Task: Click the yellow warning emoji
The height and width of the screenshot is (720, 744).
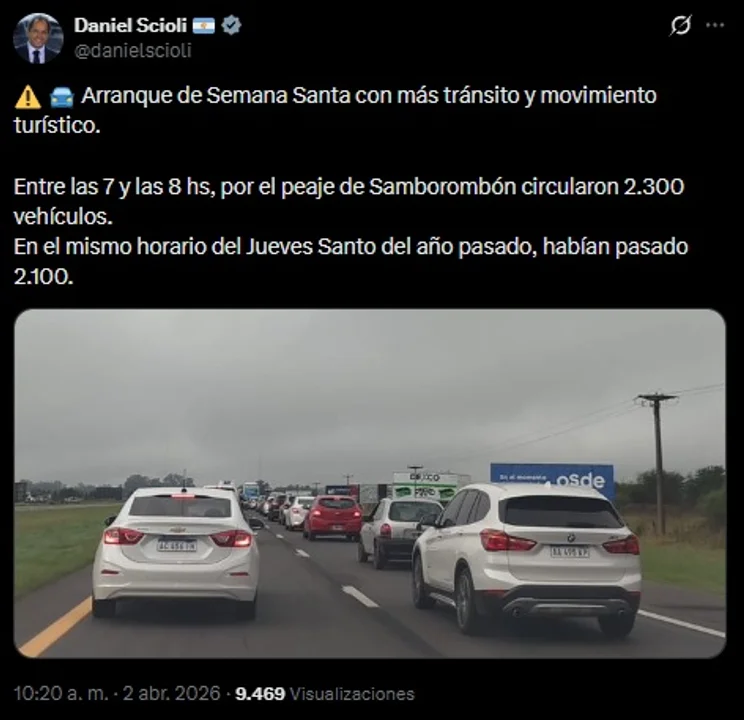Action: pyautogui.click(x=28, y=96)
